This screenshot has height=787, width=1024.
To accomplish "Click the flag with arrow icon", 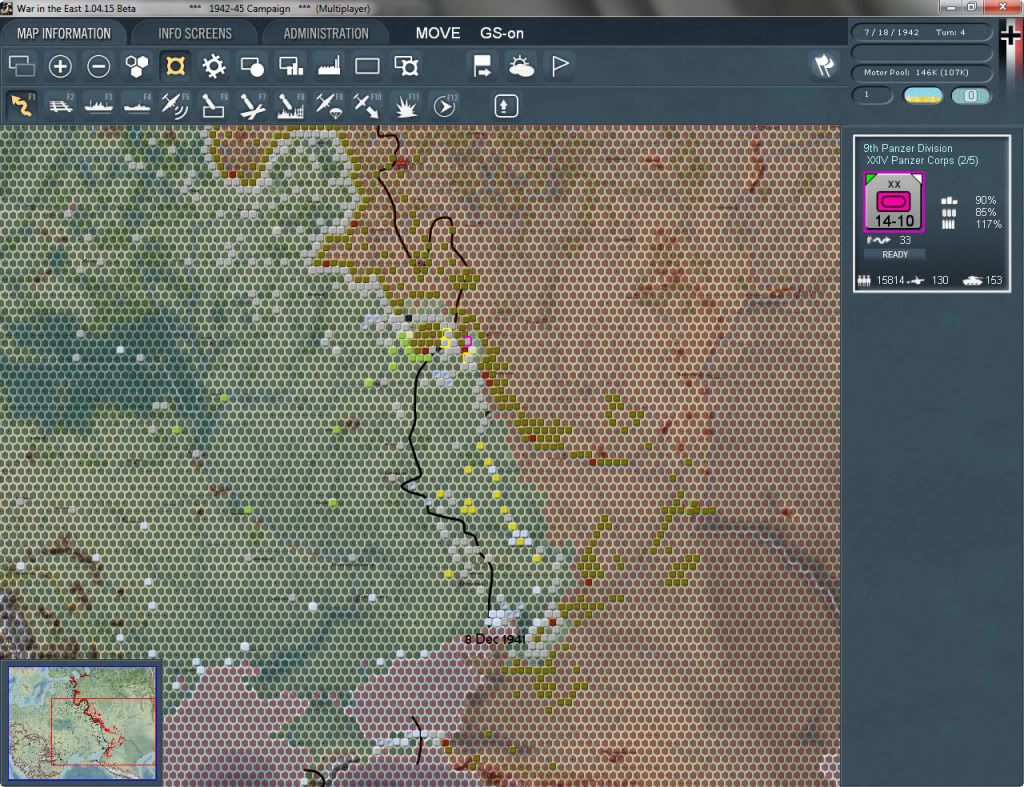I will click(x=482, y=66).
